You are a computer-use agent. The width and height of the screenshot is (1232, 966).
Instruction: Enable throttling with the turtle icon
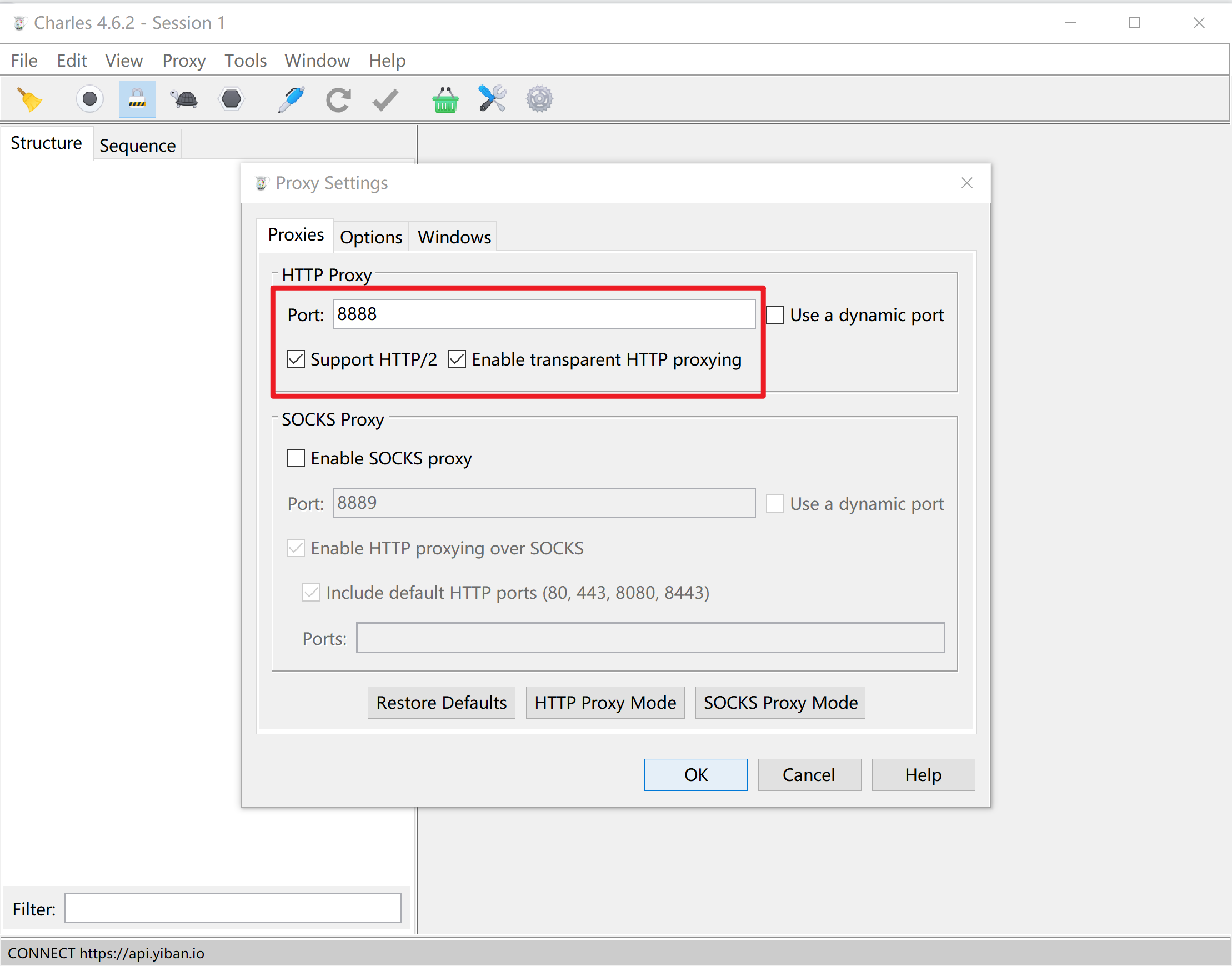pyautogui.click(x=184, y=99)
